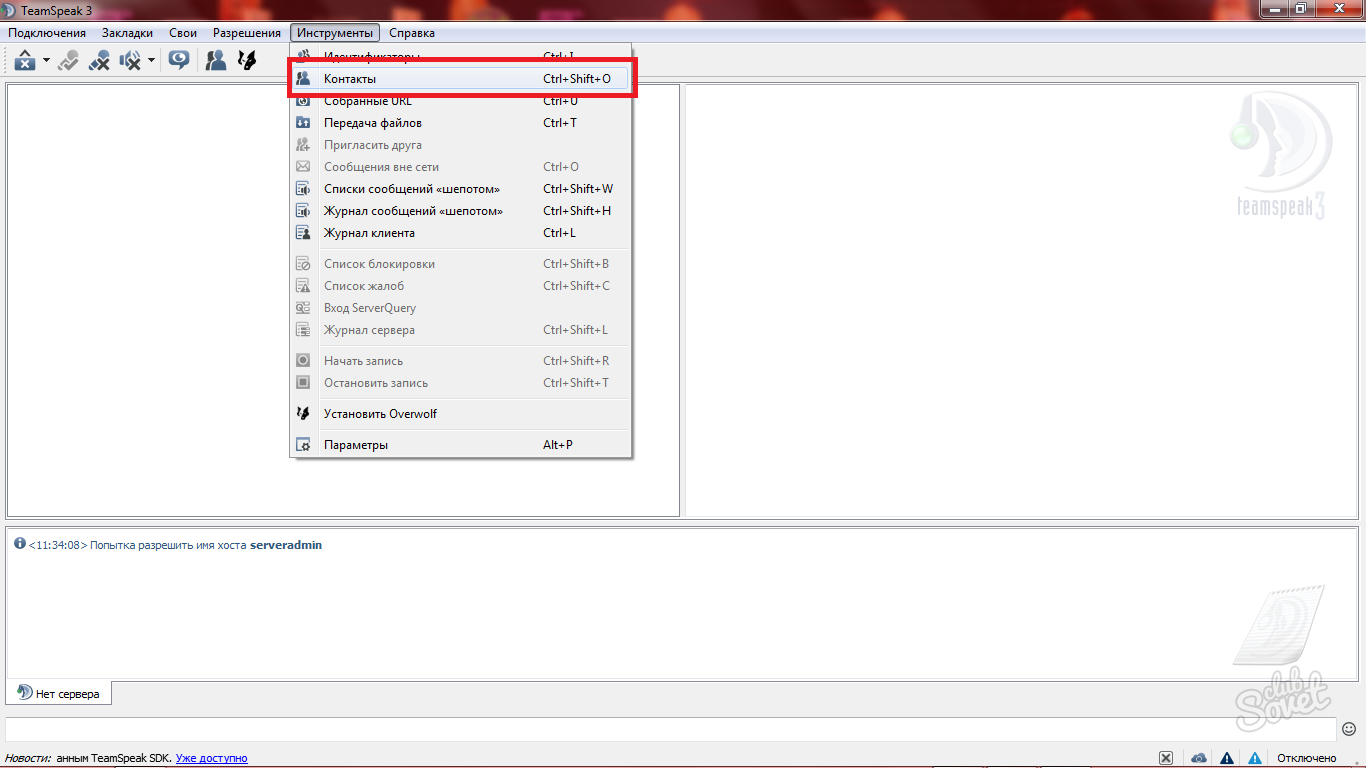Click Список блокировки menu item
1366x768 pixels.
[461, 264]
